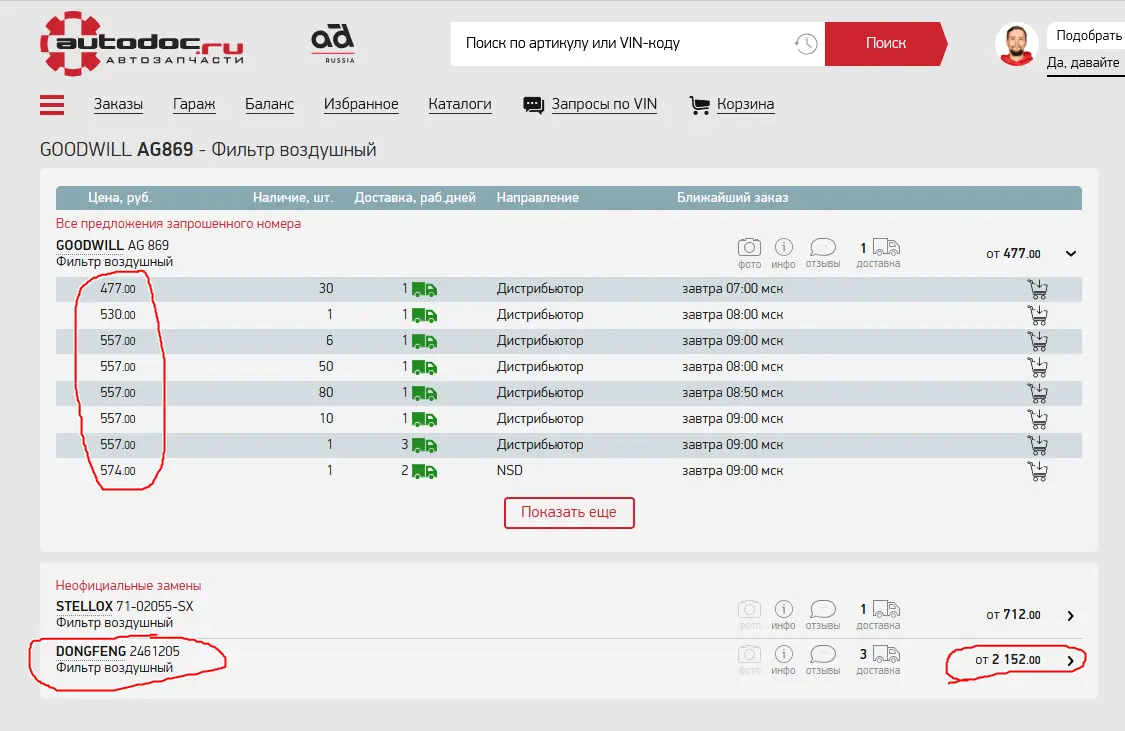1125x731 pixels.
Task: Go to the autodoc.ru logo homepage
Action: (x=141, y=44)
